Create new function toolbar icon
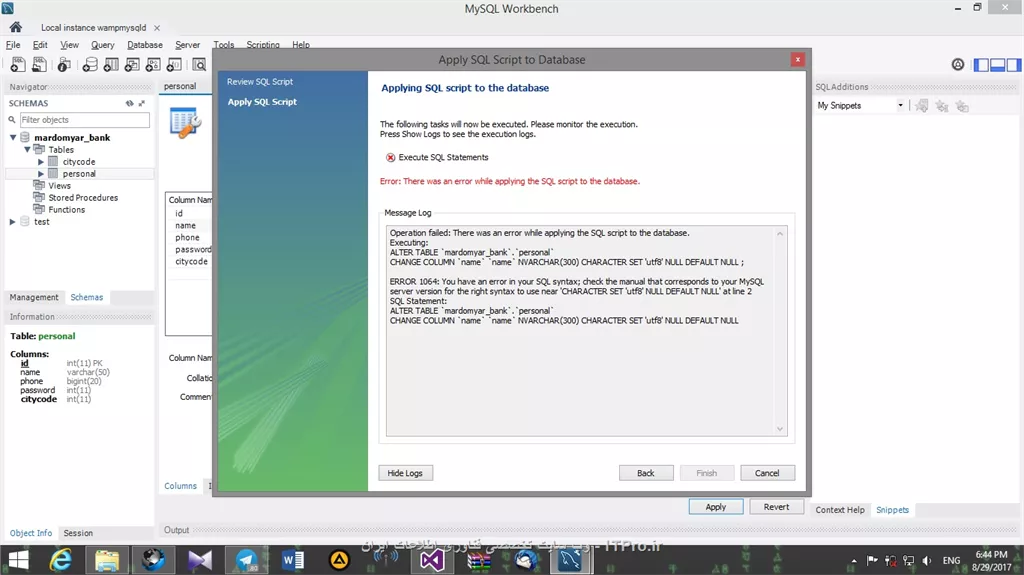1024x575 pixels. point(174,64)
